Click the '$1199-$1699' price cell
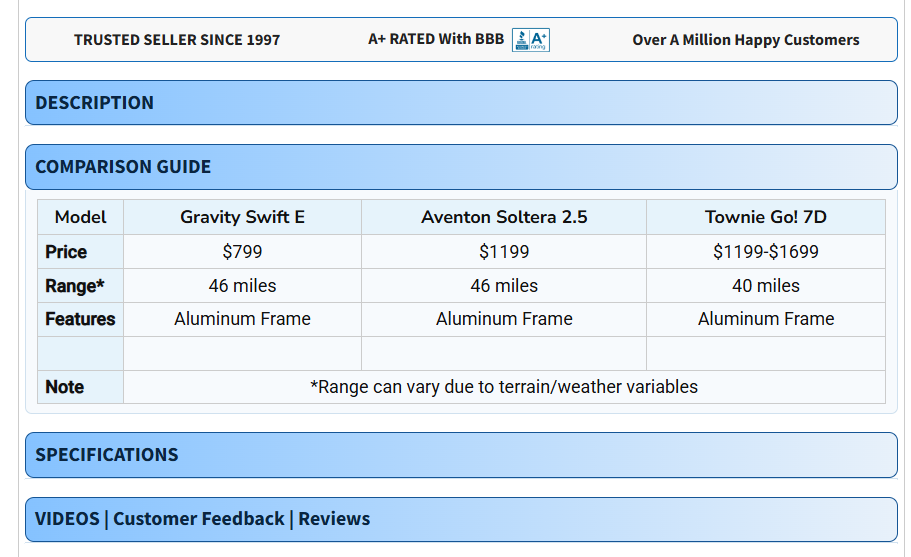Image resolution: width=911 pixels, height=557 pixels. click(766, 251)
